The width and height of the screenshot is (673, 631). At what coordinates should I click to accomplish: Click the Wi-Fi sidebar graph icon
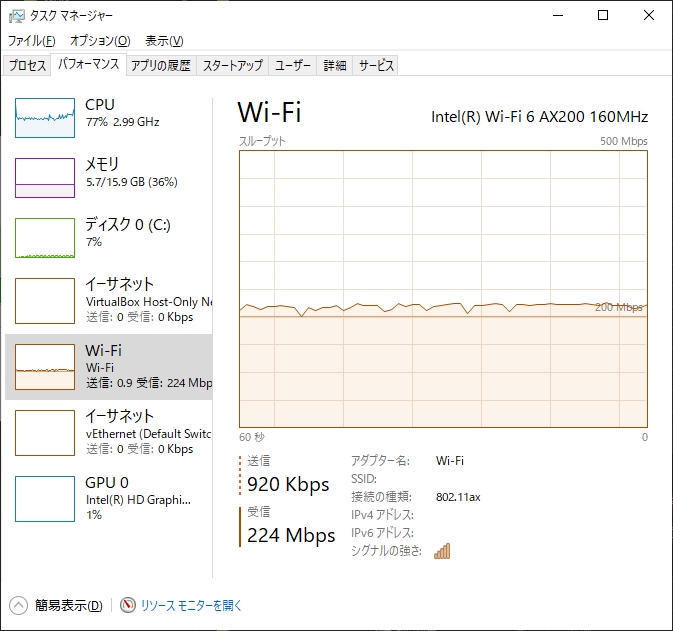pos(45,367)
